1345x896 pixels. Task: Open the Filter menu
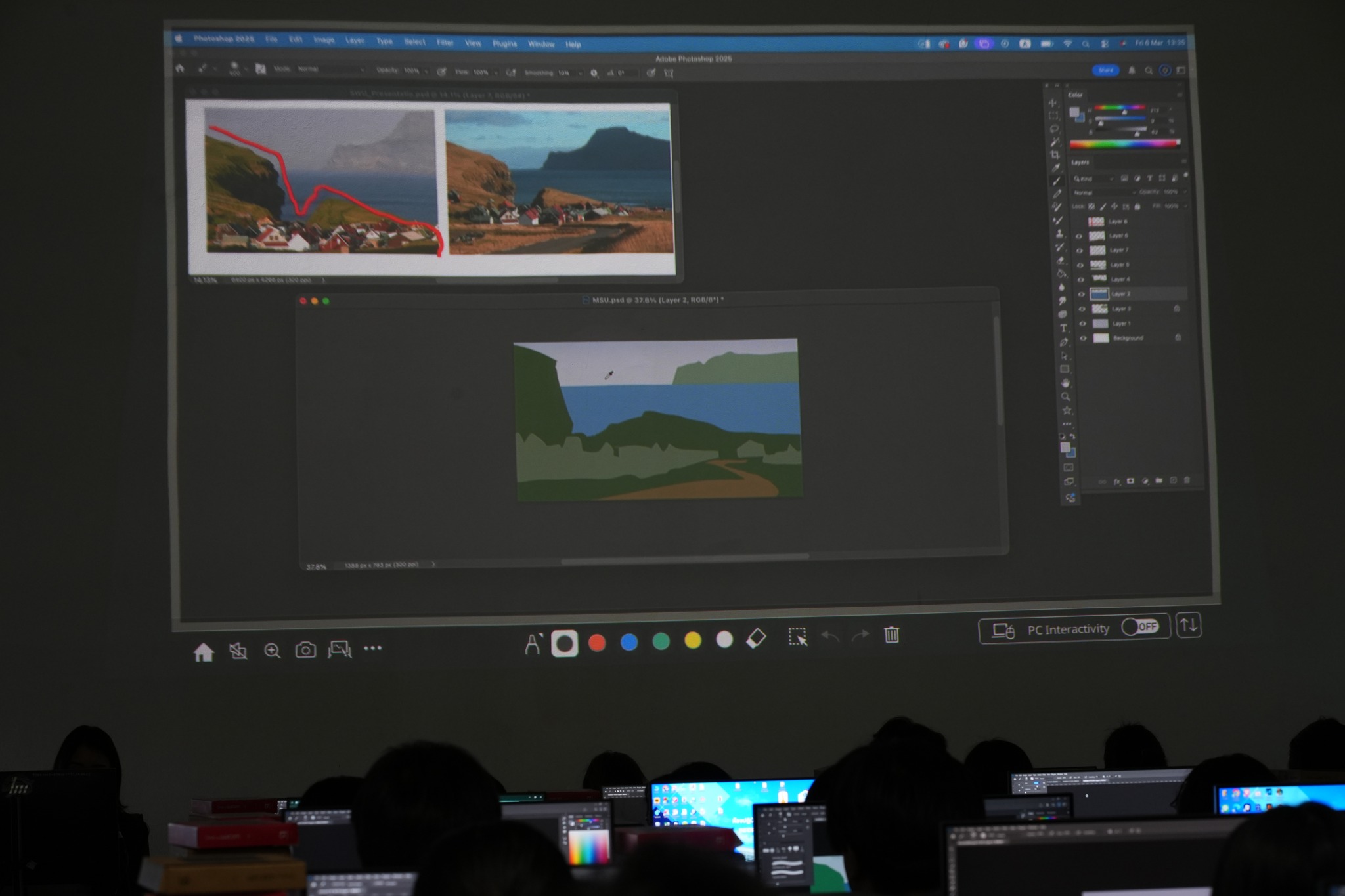click(445, 43)
